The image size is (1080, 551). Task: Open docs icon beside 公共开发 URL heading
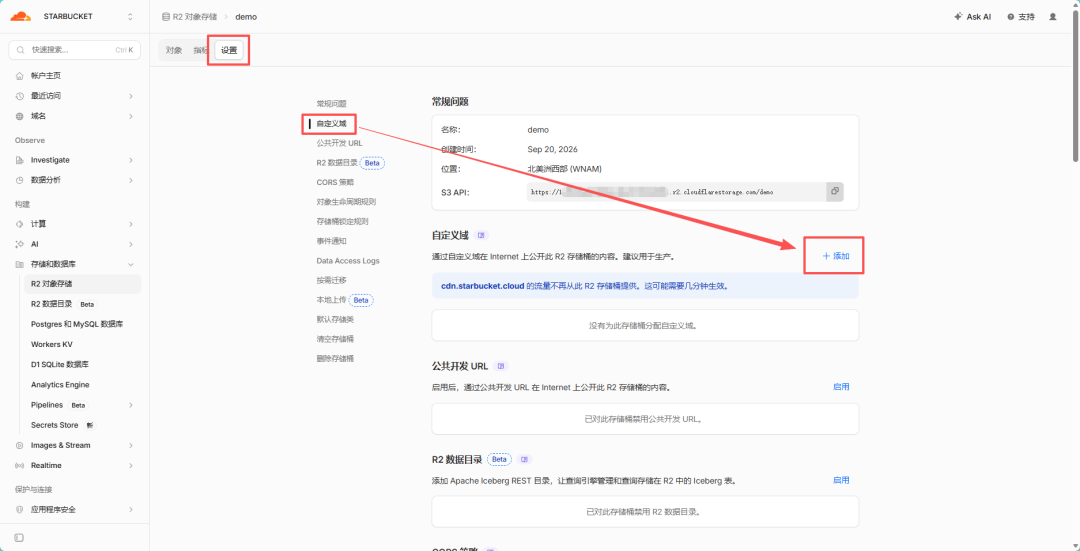501,366
